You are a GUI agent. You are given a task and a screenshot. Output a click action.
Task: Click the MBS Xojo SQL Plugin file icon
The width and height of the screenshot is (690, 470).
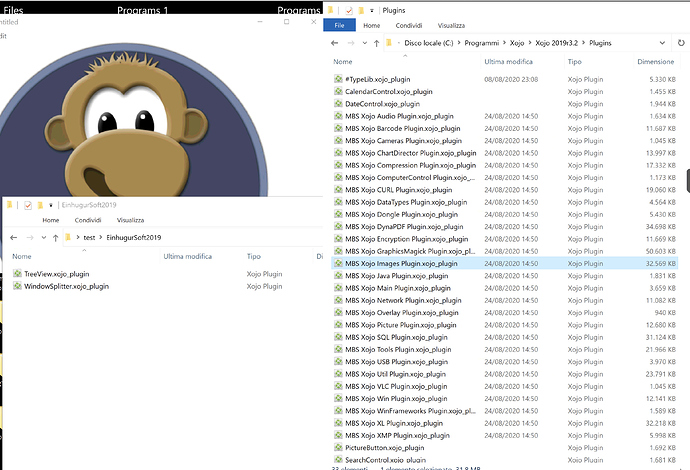[338, 337]
